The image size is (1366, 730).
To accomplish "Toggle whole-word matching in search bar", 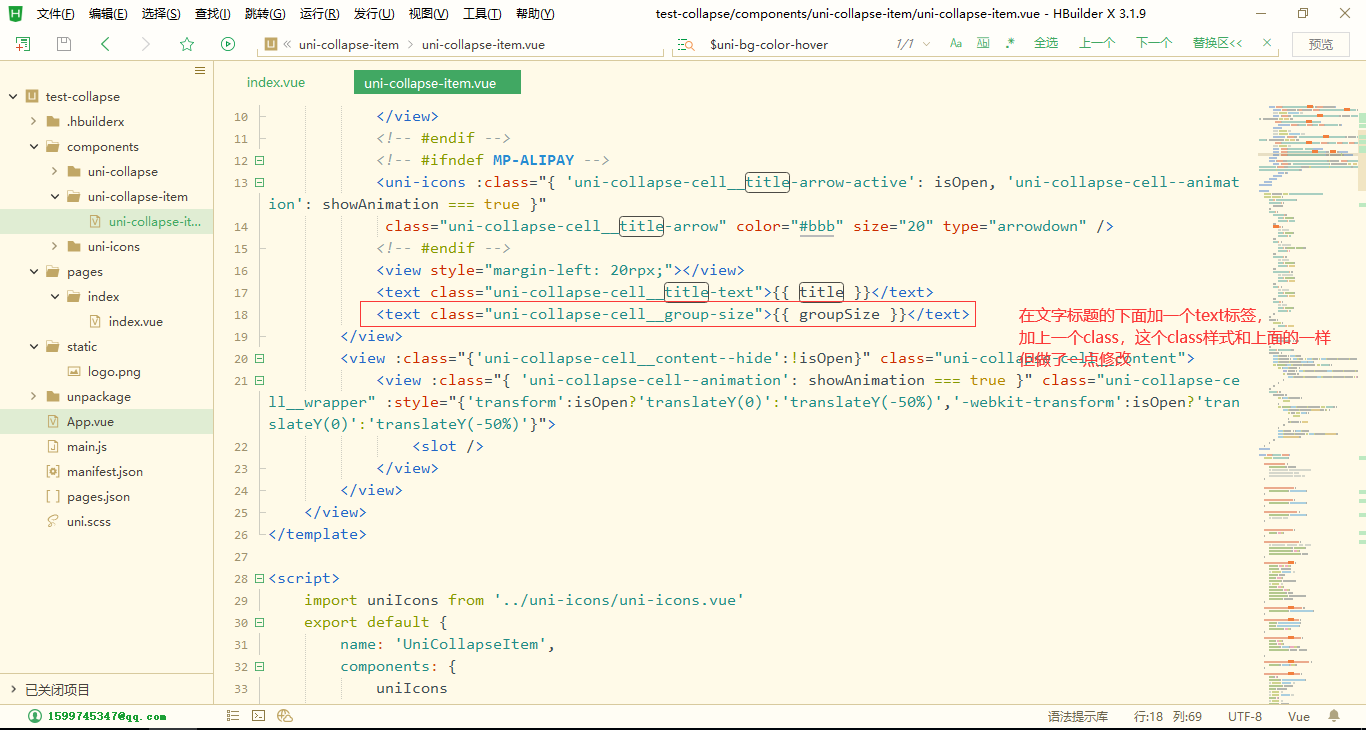I will pyautogui.click(x=983, y=44).
